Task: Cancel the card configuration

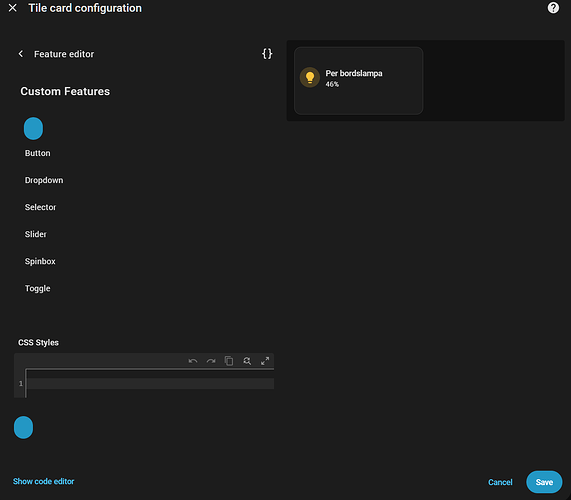Action: pos(500,482)
